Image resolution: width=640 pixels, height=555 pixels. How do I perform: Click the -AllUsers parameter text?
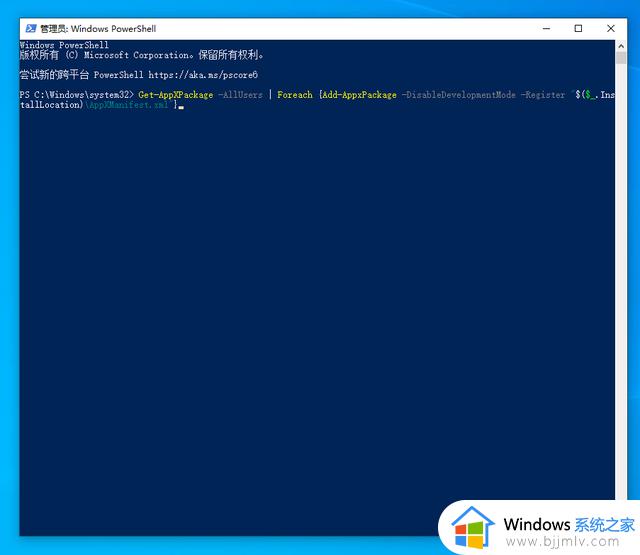point(240,95)
